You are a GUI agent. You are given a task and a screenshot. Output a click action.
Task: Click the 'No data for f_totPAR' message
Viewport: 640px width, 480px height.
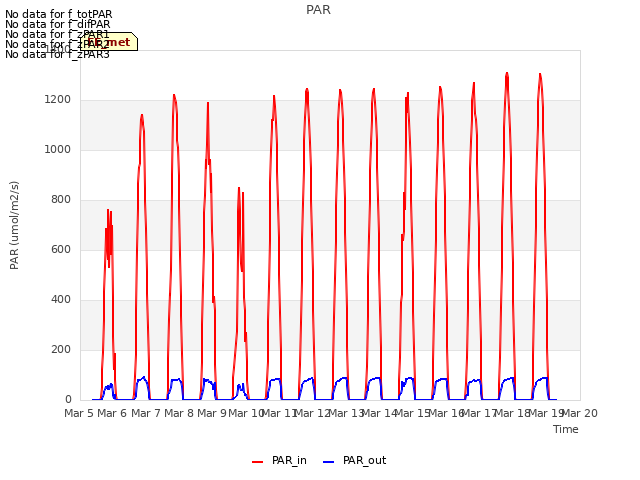click(58, 14)
